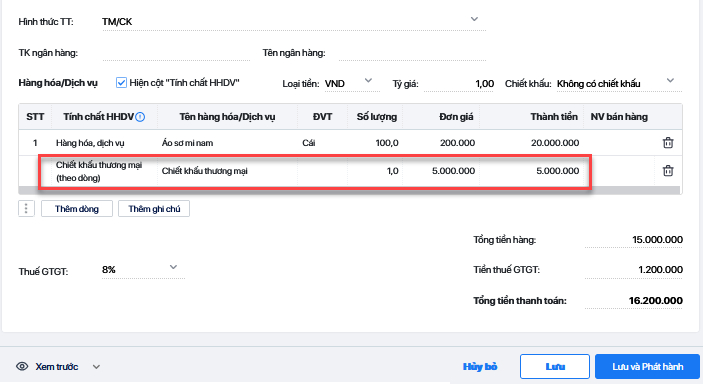Click the Thêm dòng button
The image size is (703, 384).
(x=77, y=209)
